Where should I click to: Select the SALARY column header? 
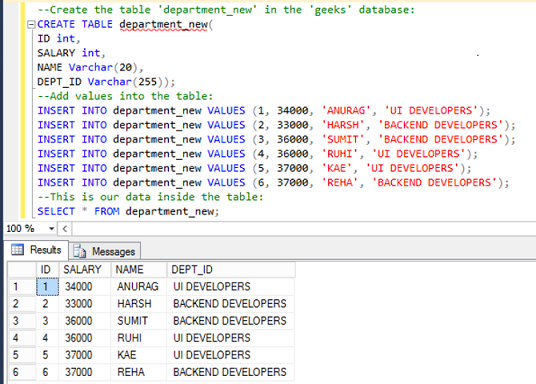tap(85, 269)
